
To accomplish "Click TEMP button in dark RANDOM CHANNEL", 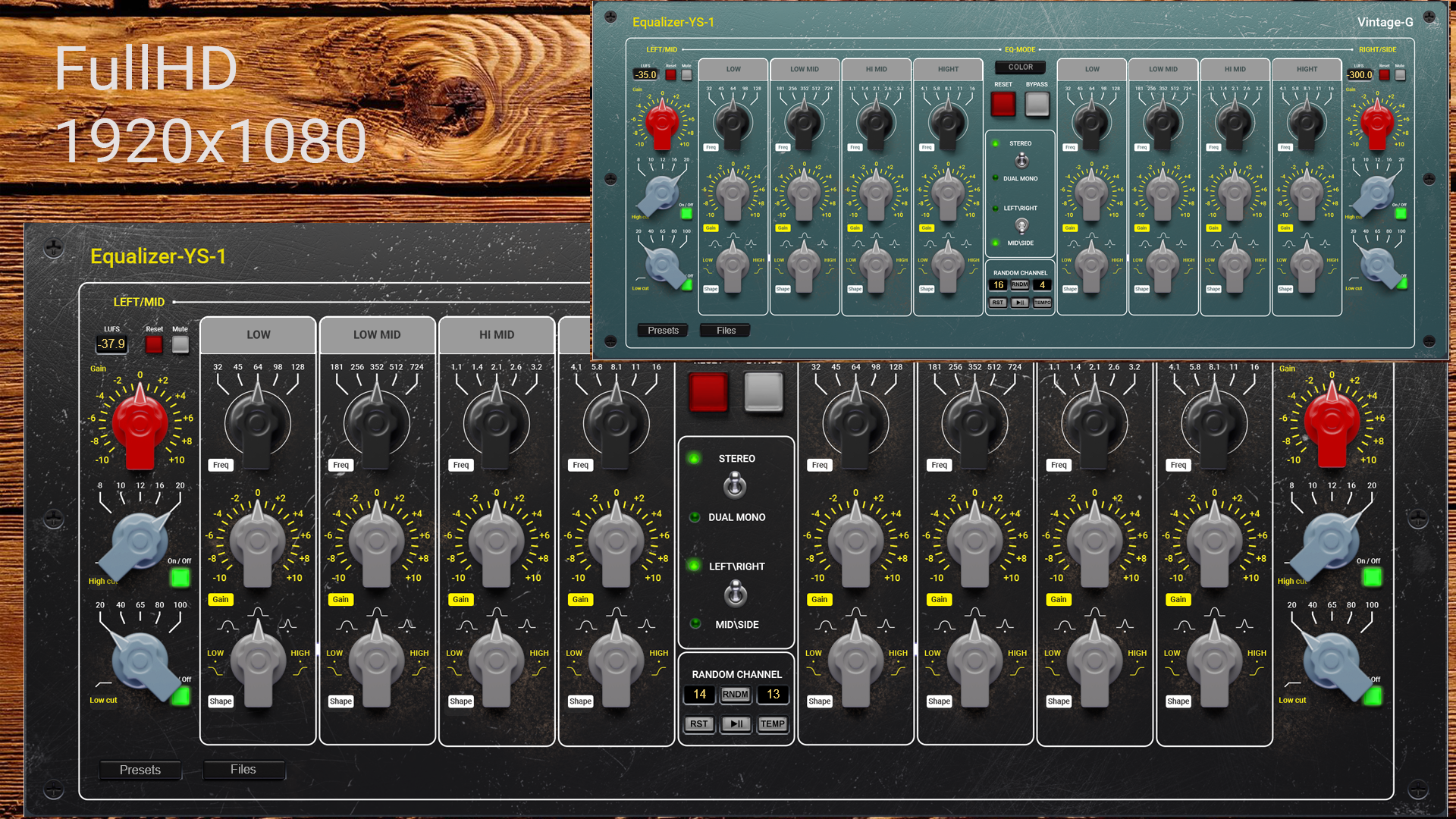I will point(773,724).
